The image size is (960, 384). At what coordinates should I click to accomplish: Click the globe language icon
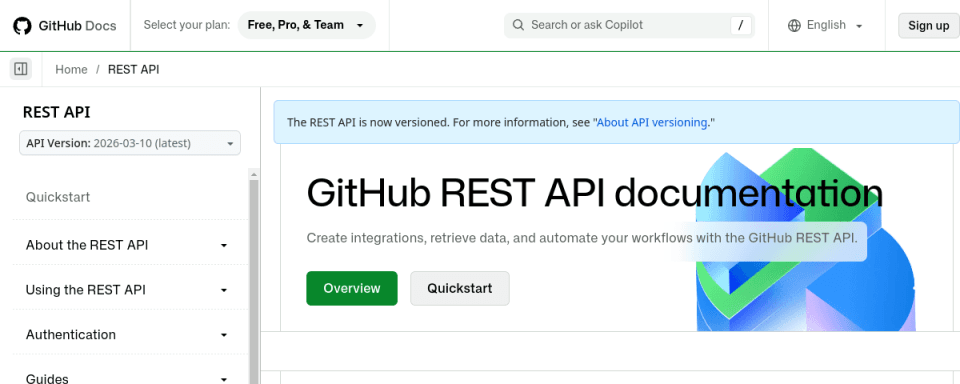point(794,26)
